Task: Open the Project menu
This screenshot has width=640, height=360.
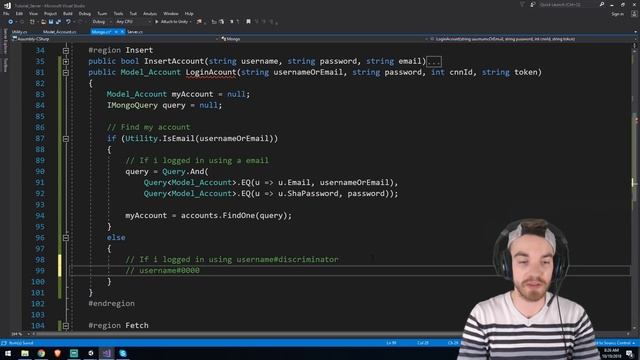Action: point(50,13)
